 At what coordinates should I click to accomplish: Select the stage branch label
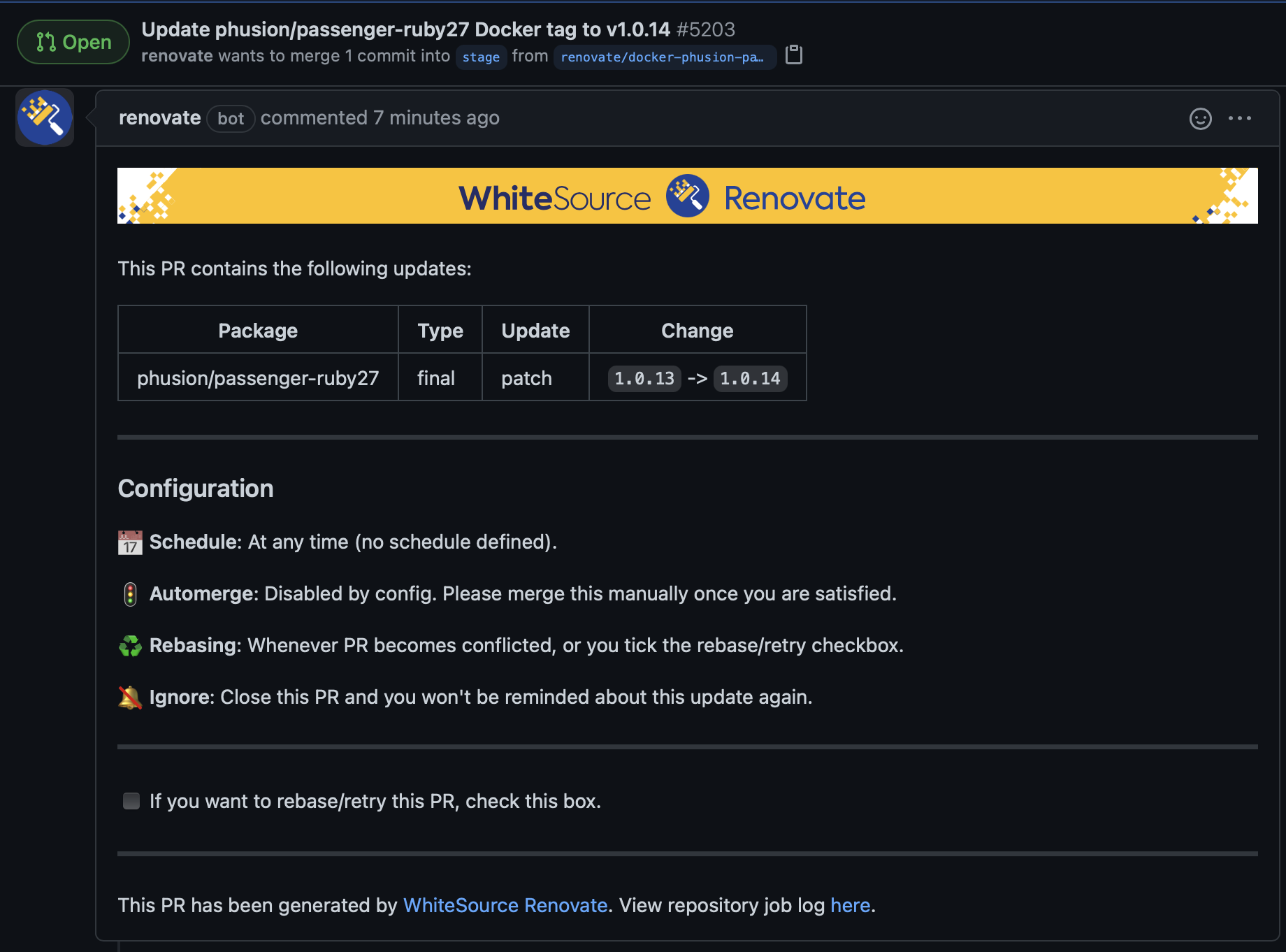click(481, 57)
